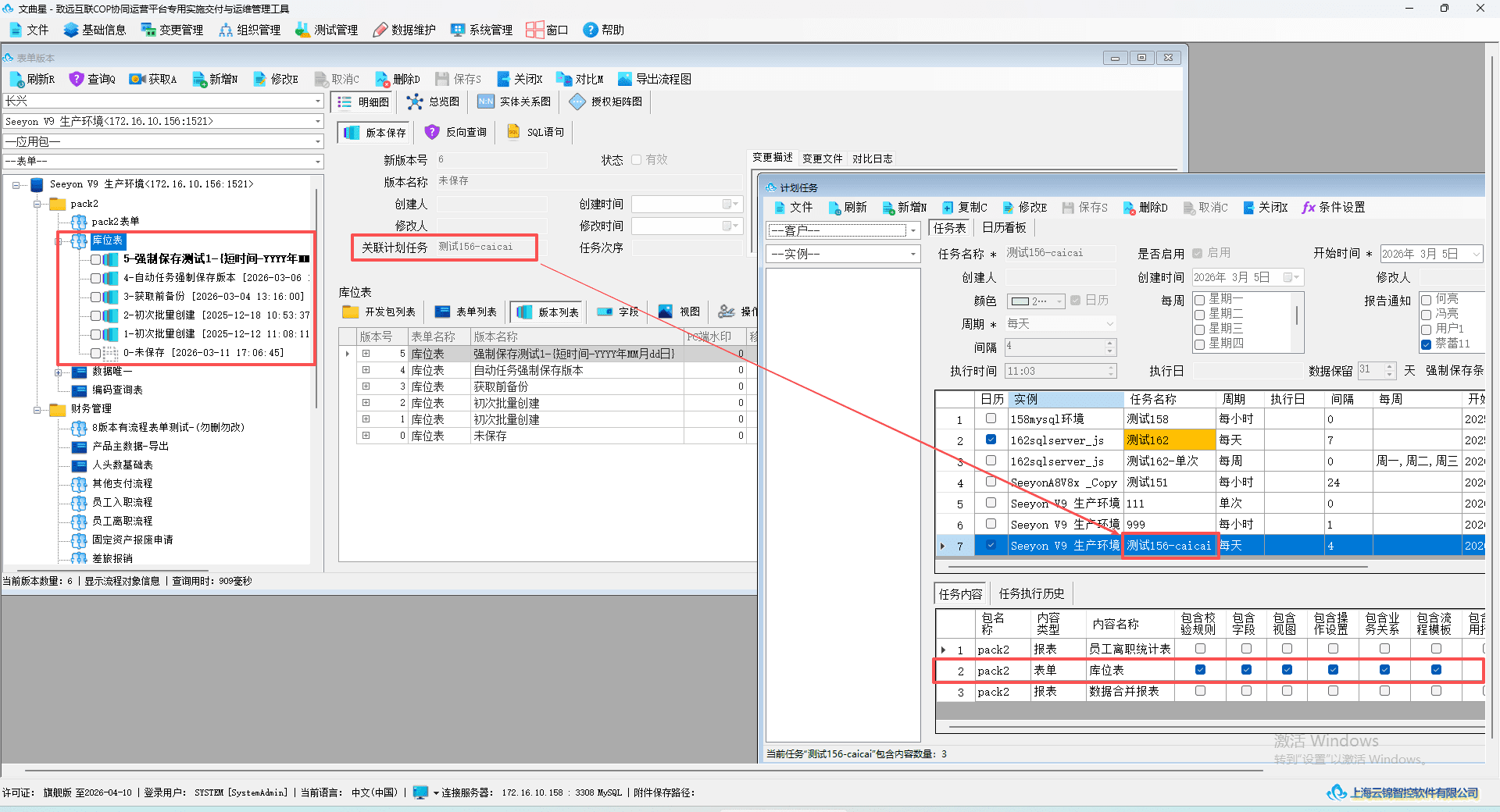Check the 星期一 weekday checkbox
1500x812 pixels.
(x=1199, y=300)
